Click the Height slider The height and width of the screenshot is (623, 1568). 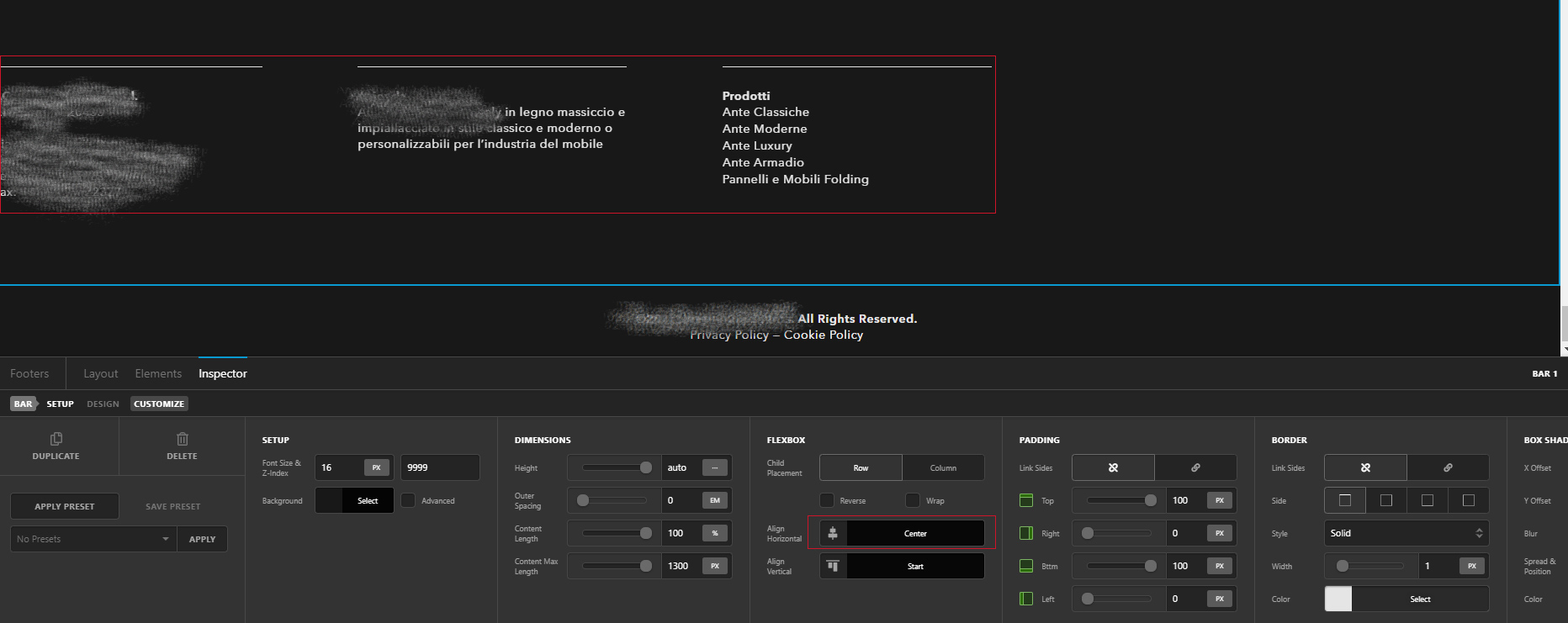click(x=615, y=467)
